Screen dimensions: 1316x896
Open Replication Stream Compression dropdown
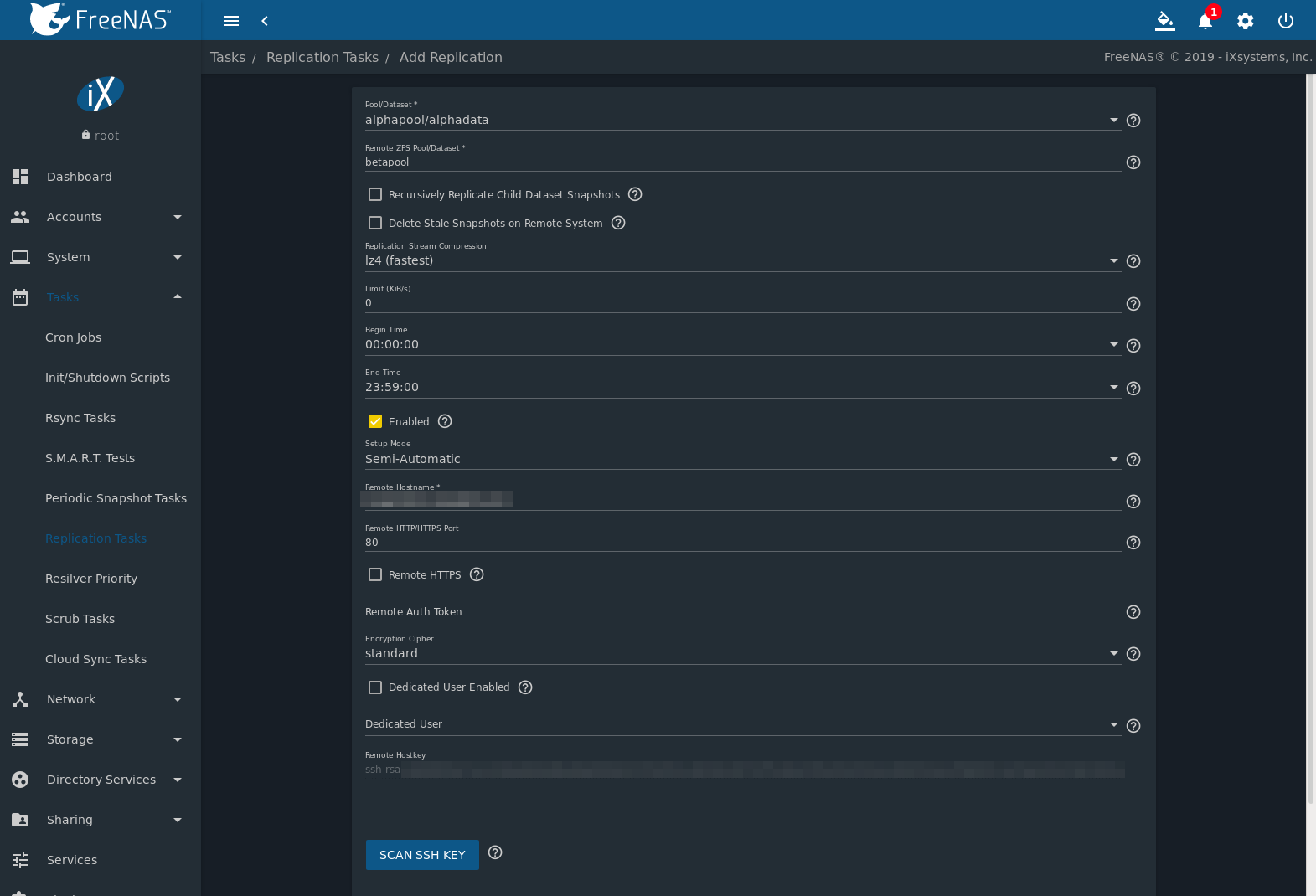pos(742,260)
